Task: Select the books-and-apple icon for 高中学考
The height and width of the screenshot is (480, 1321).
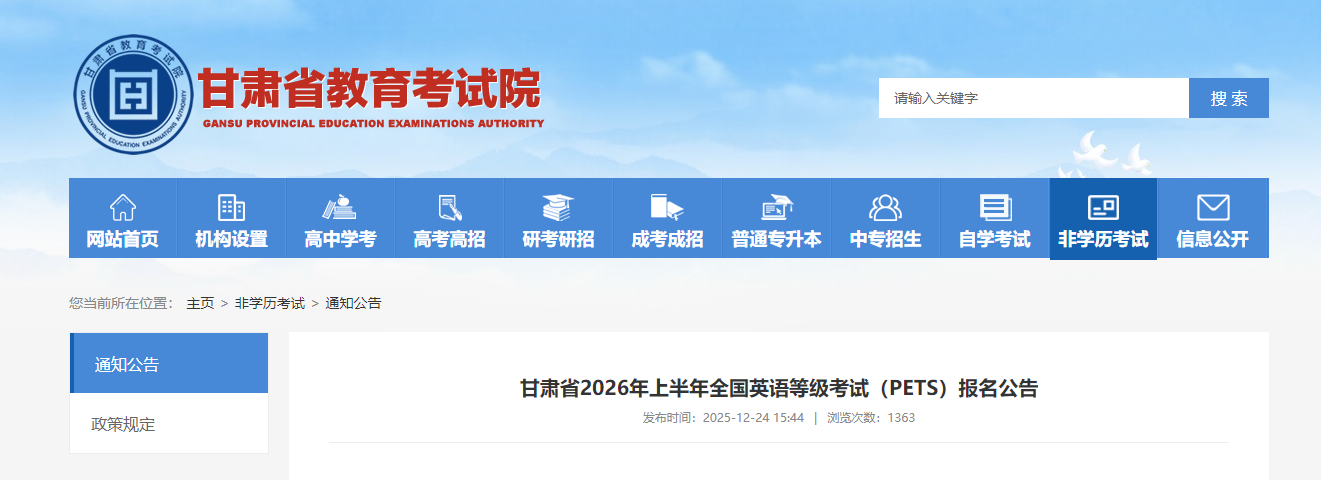Action: pyautogui.click(x=340, y=208)
